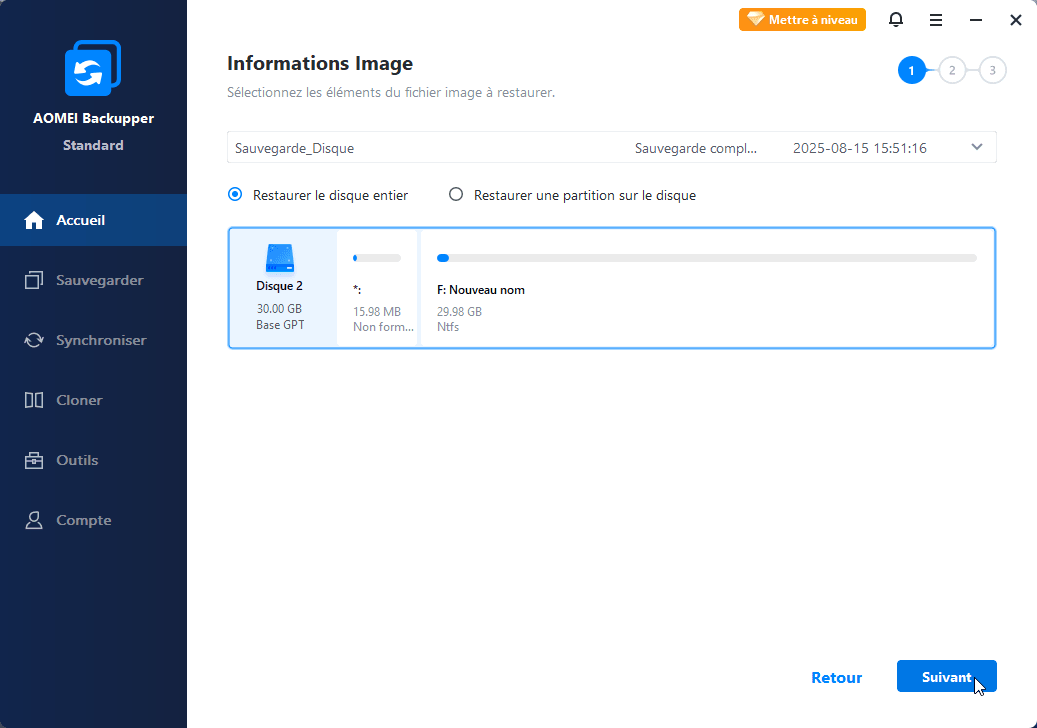Click the Suivant button
This screenshot has width=1037, height=728.
pyautogui.click(x=946, y=676)
